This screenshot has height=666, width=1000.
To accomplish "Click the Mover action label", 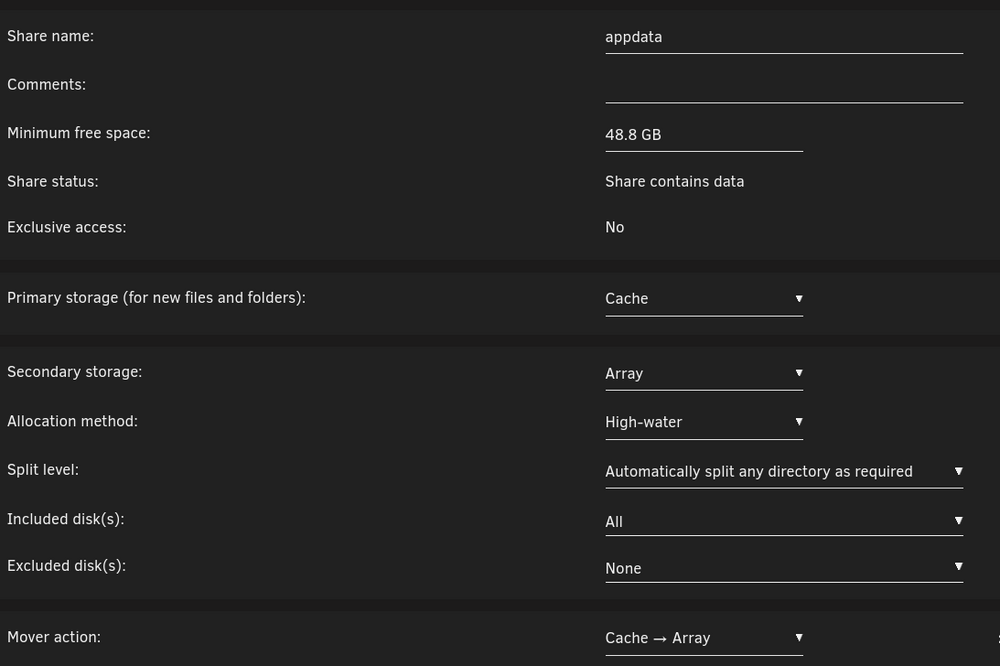I will tap(54, 637).
